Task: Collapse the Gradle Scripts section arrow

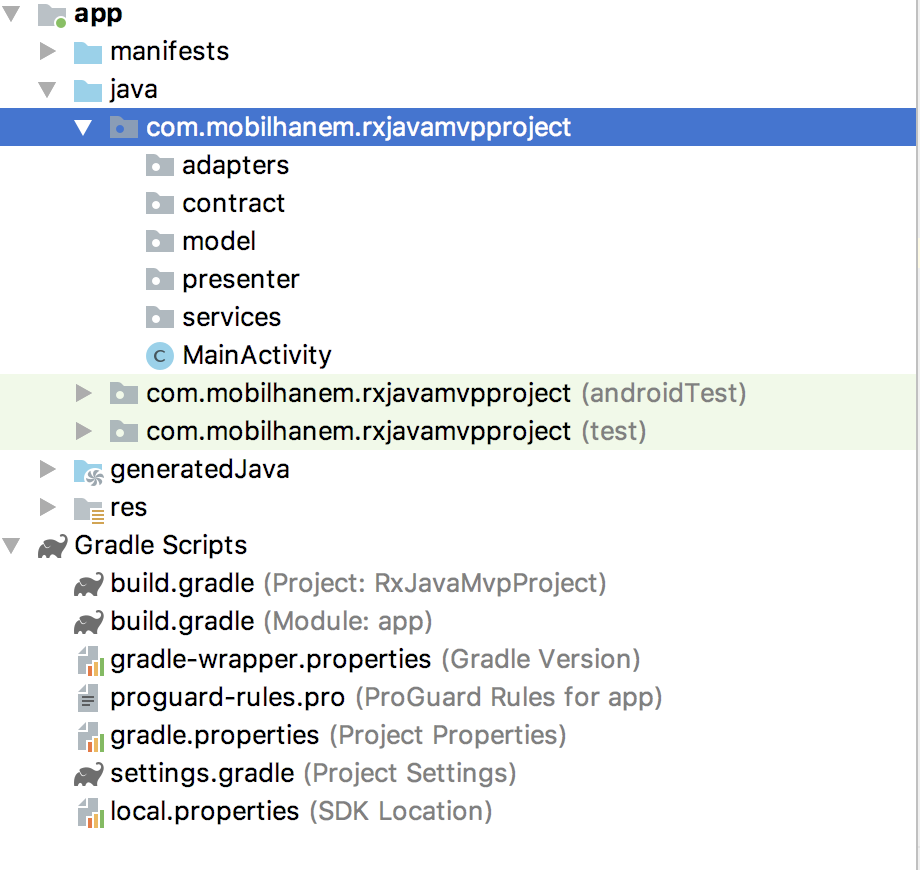Action: [12, 546]
